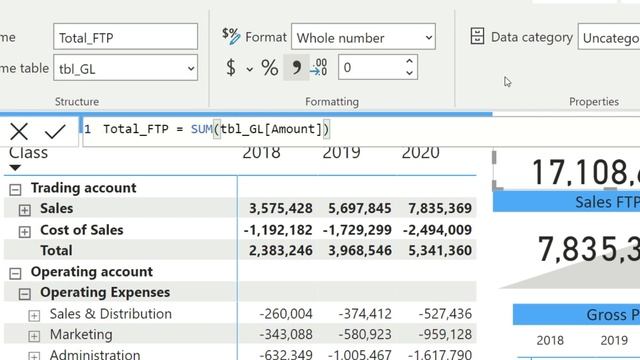Select the 2019 column header
The height and width of the screenshot is (360, 640).
(x=341, y=153)
